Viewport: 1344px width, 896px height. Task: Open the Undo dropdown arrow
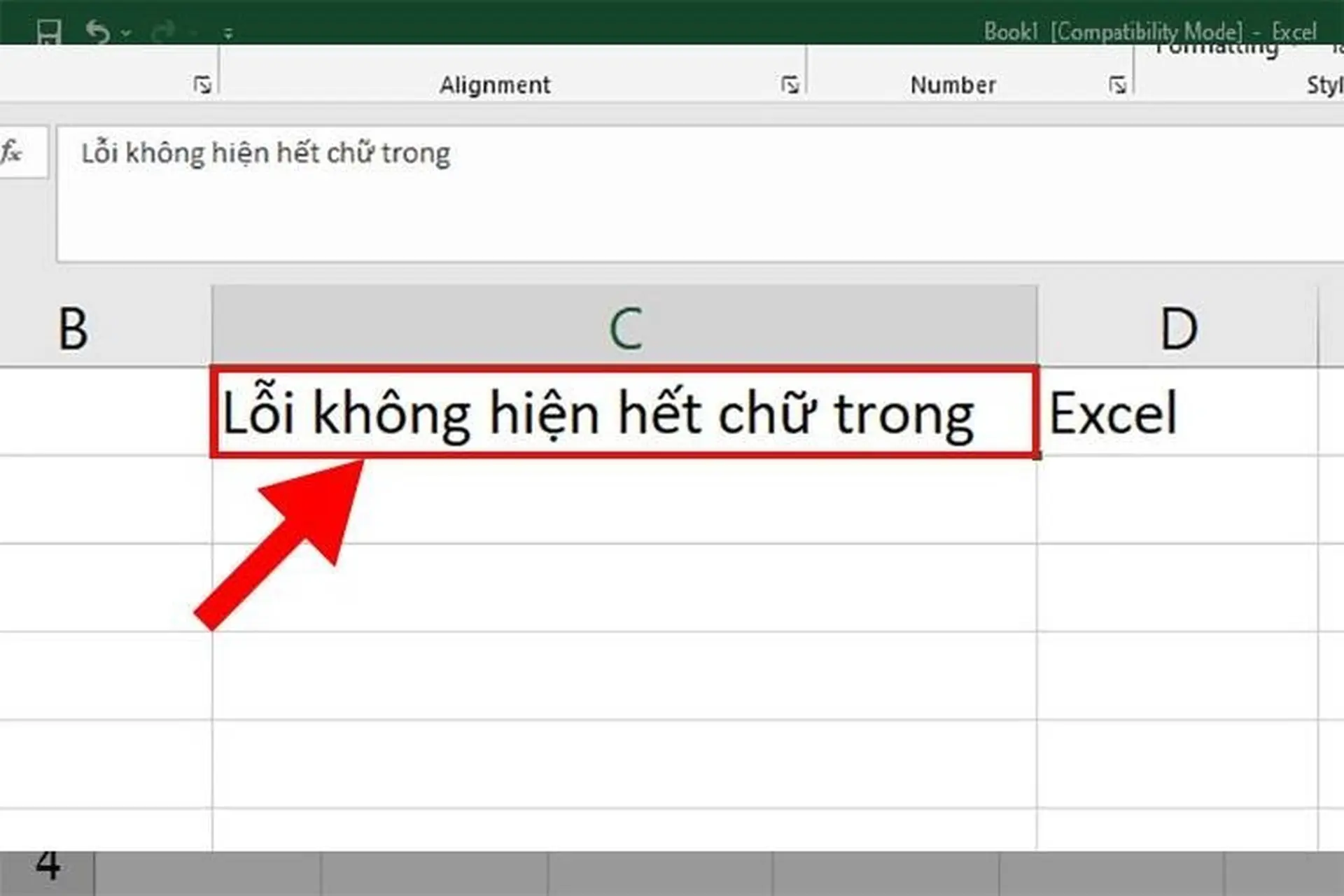(125, 34)
